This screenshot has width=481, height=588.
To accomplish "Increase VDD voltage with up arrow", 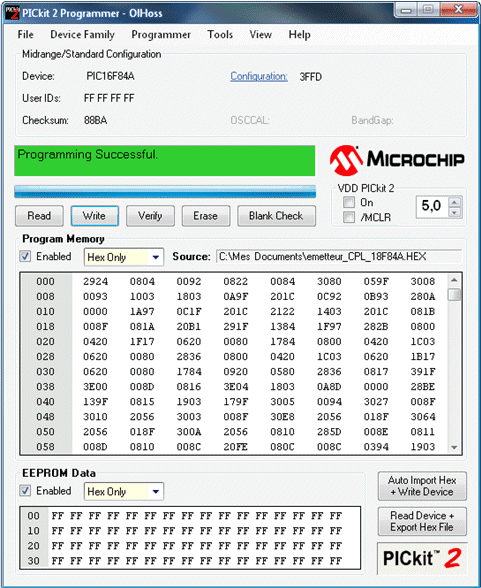I will pyautogui.click(x=455, y=202).
